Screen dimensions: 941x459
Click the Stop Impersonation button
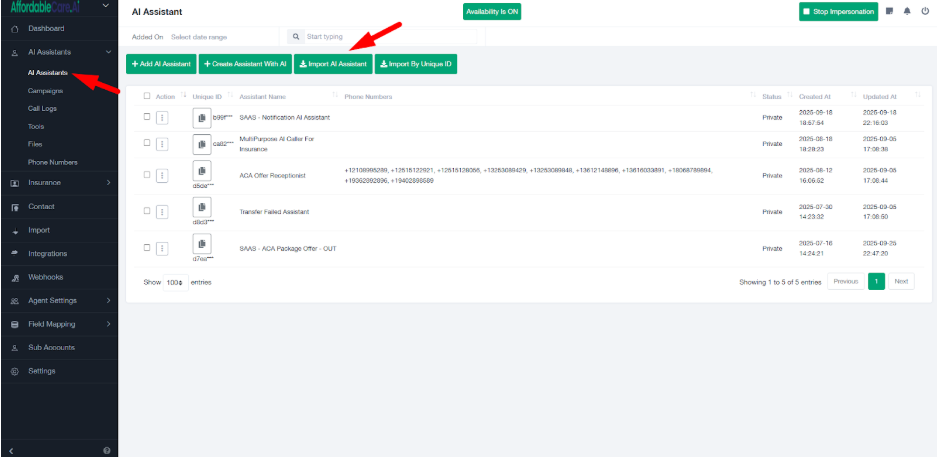[x=838, y=12]
